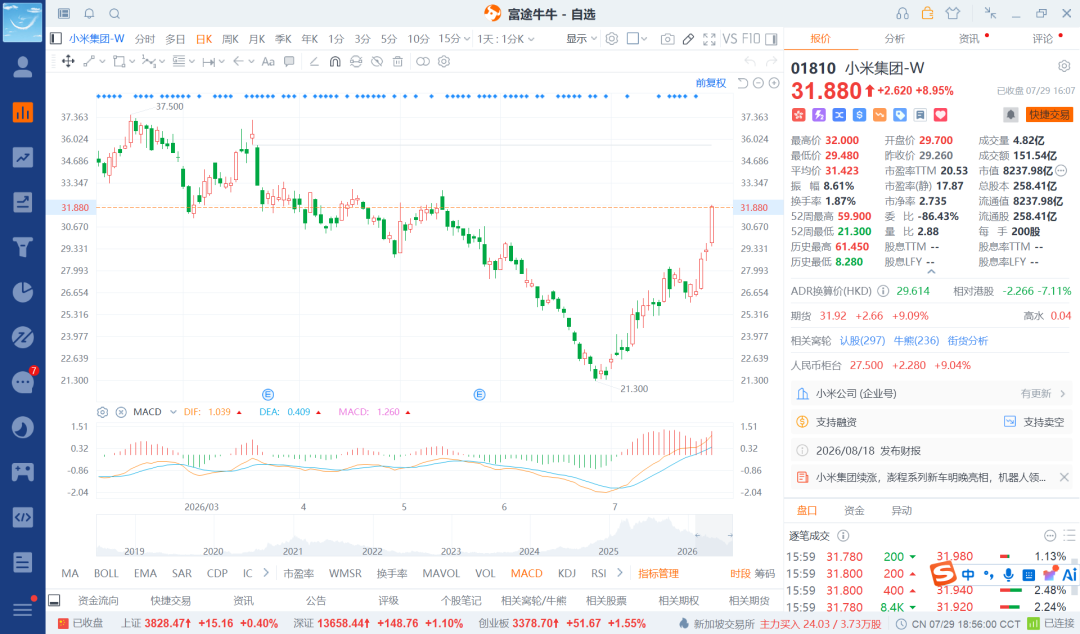Viewport: 1080px width, 634px height.
Task: Open the 认股(297) warrants link
Action: pos(862,340)
